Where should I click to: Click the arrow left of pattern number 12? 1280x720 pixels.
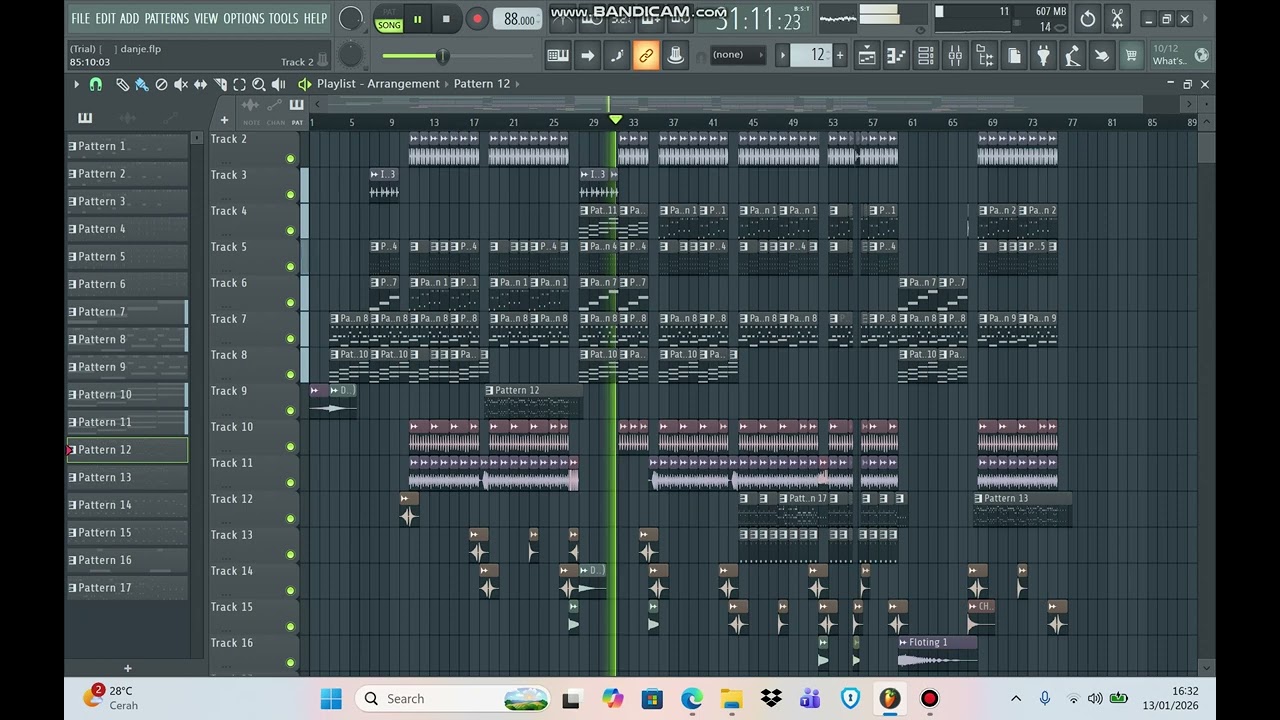click(783, 55)
